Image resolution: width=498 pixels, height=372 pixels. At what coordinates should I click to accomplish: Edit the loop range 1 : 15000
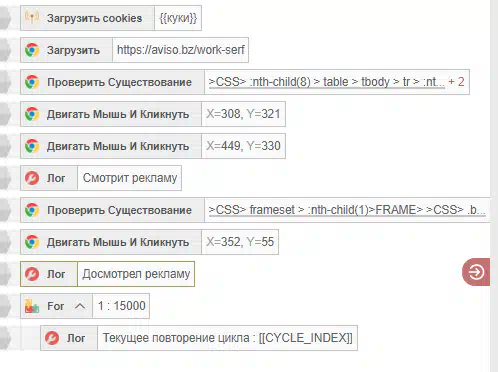[x=121, y=306]
